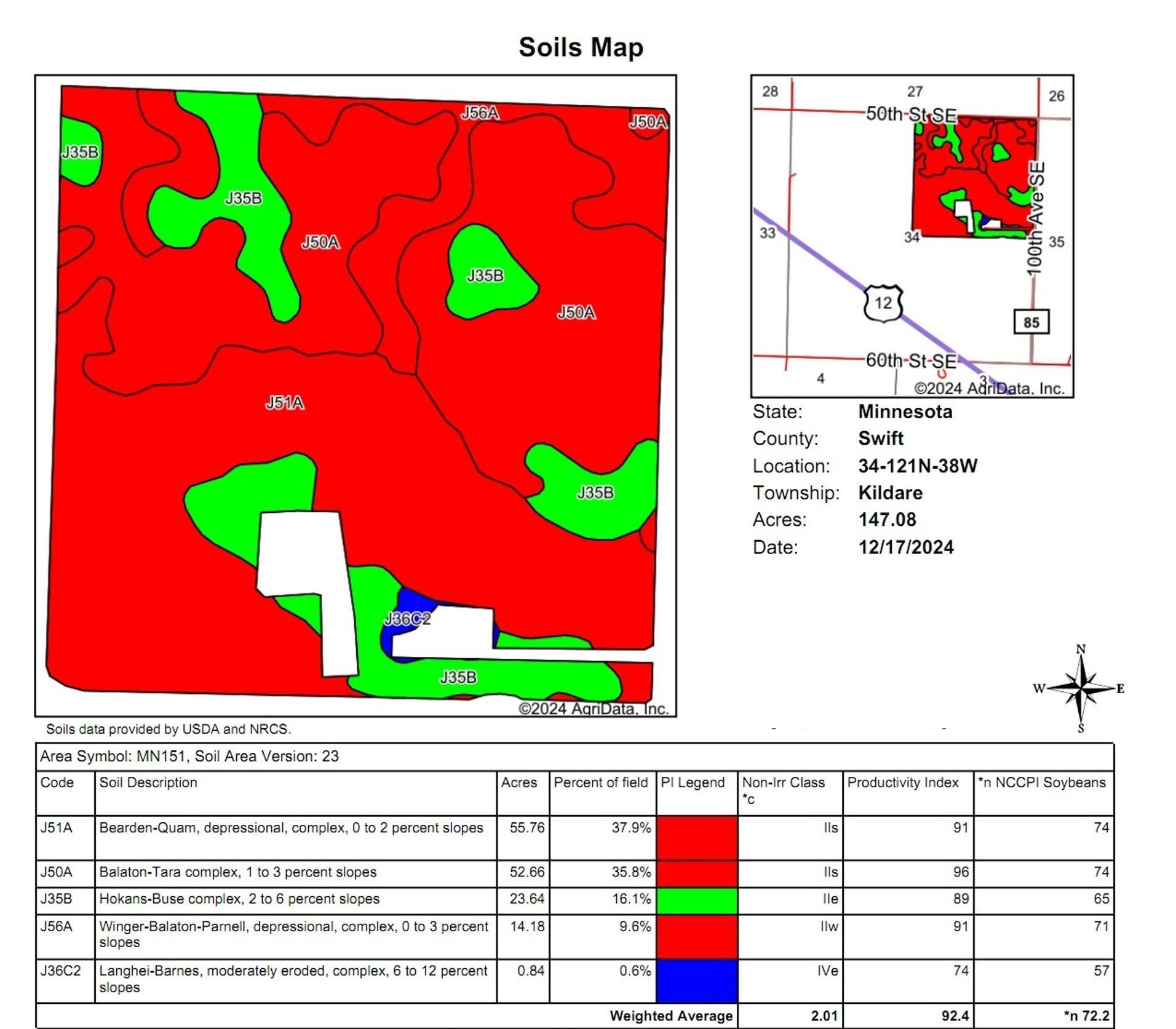This screenshot has height=1029, width=1176.
Task: Click the 'Weighted Average' label
Action: click(671, 1016)
